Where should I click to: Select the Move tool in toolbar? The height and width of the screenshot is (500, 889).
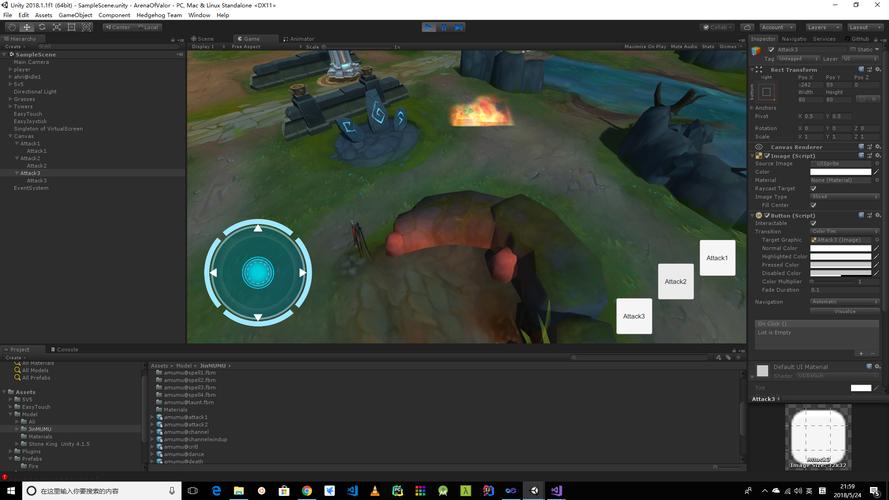click(x=27, y=27)
